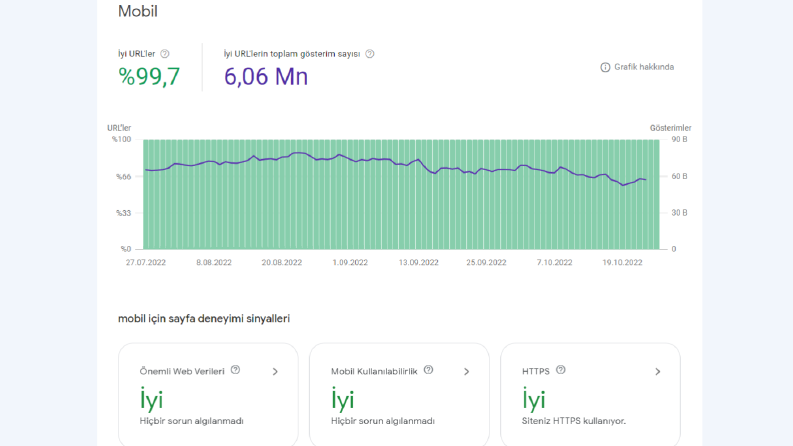Open the HTTPS card title
This screenshot has width=793, height=446.
click(536, 371)
